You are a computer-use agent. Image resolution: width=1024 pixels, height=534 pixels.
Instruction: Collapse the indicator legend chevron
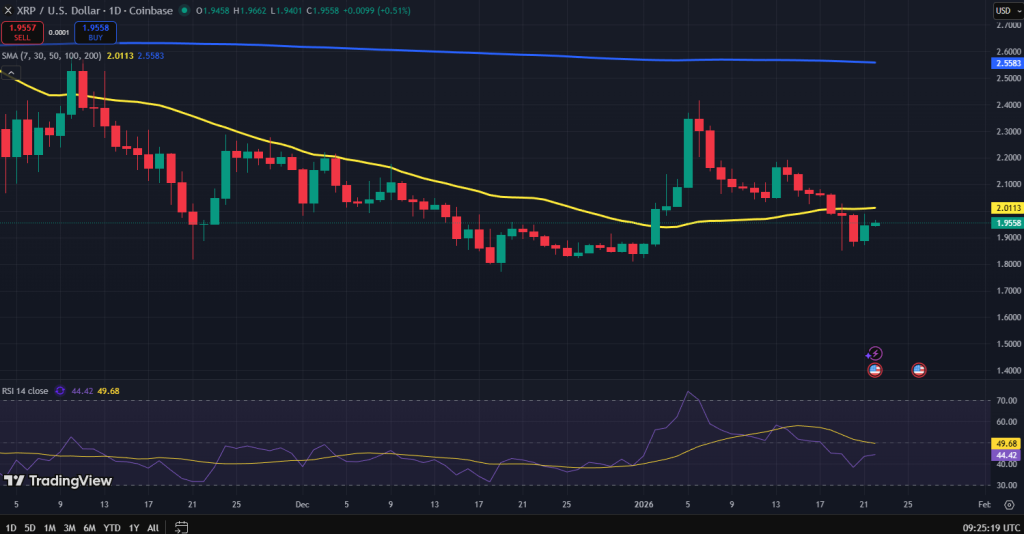coord(11,73)
